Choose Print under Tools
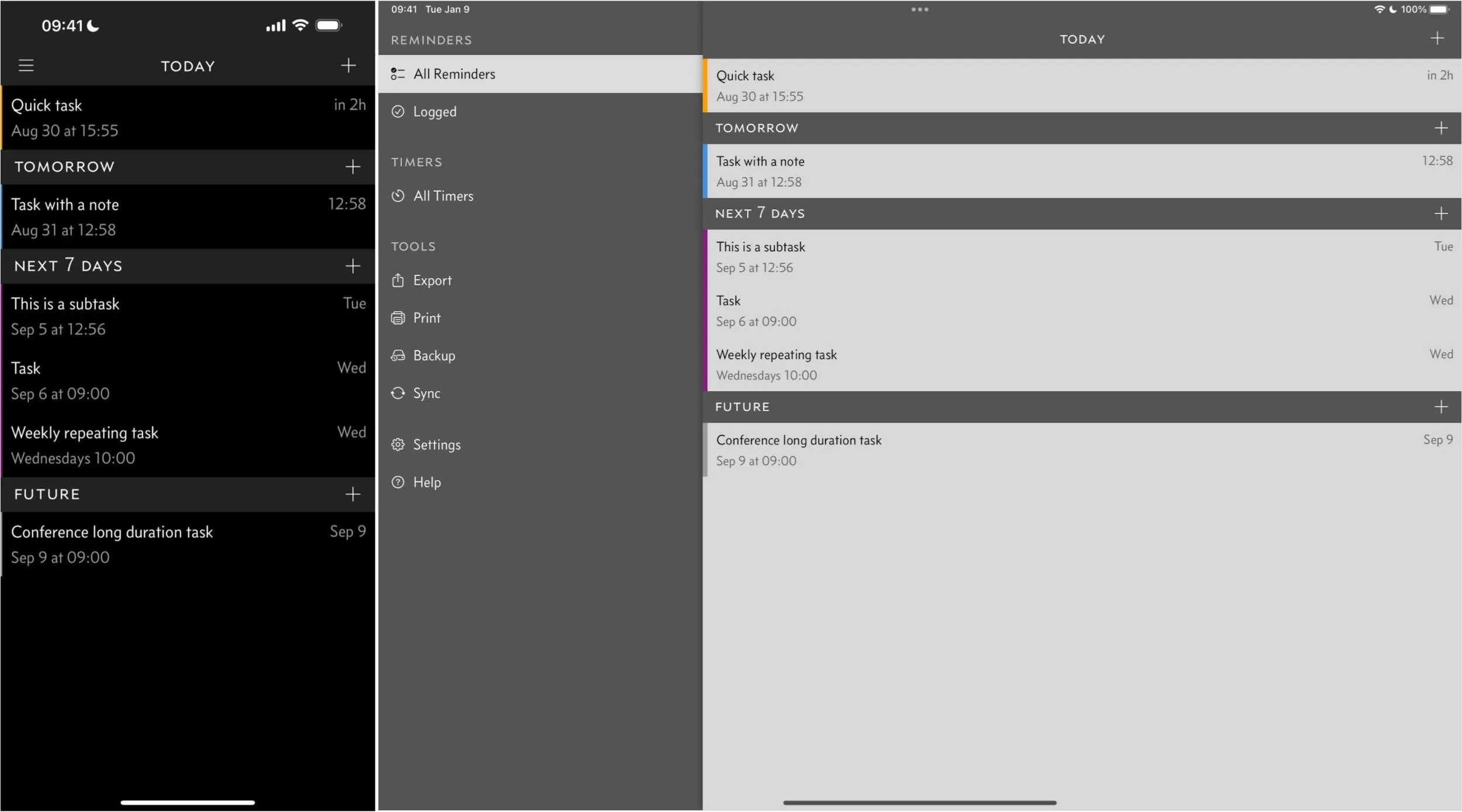1462x812 pixels. [x=540, y=318]
